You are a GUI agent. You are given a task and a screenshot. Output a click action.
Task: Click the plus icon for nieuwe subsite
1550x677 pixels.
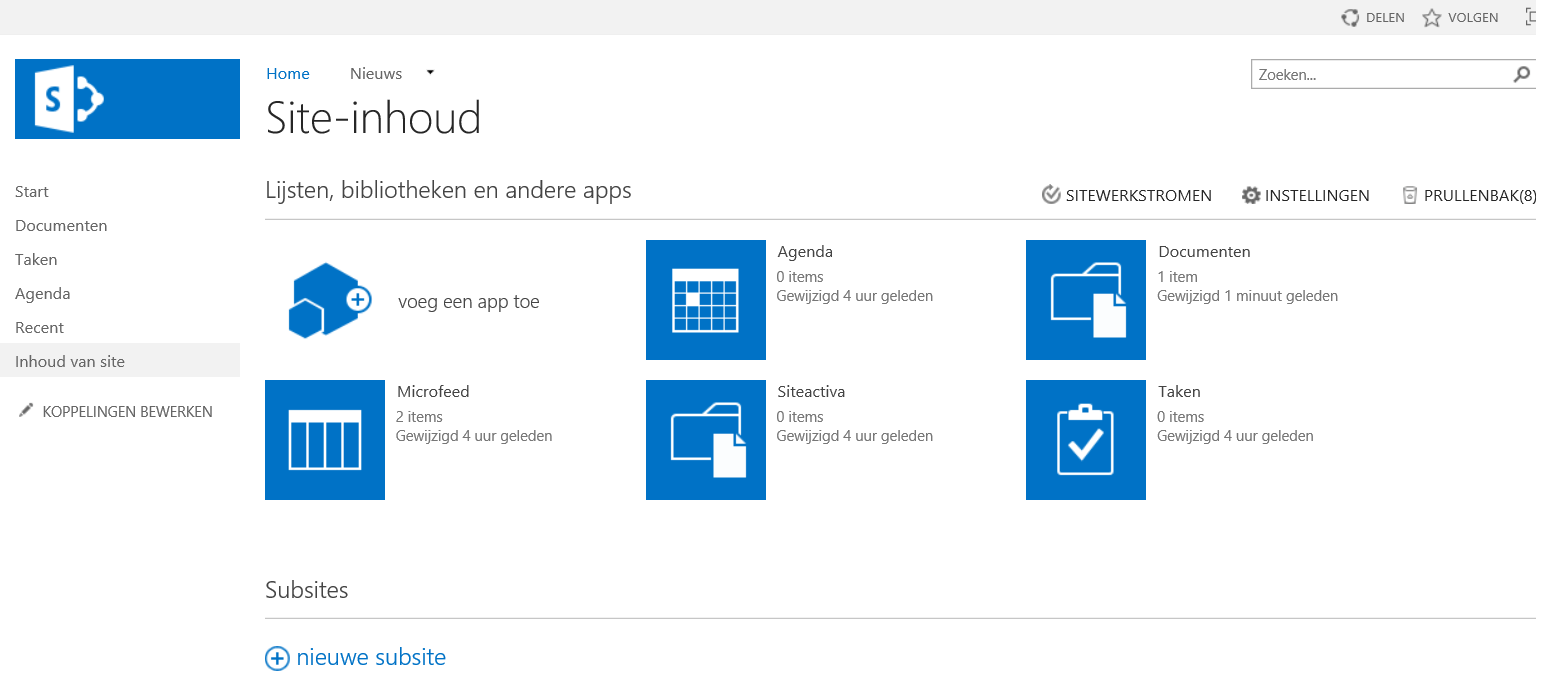point(277,658)
